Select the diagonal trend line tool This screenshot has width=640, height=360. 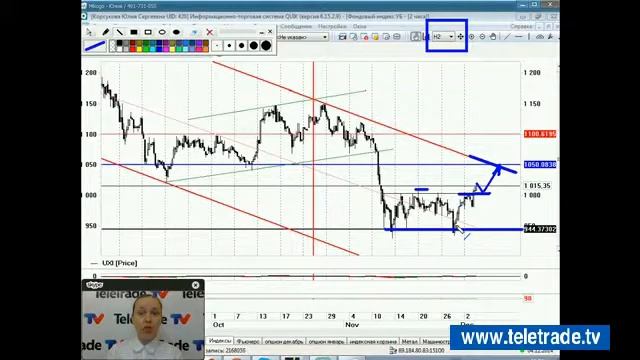[507, 37]
